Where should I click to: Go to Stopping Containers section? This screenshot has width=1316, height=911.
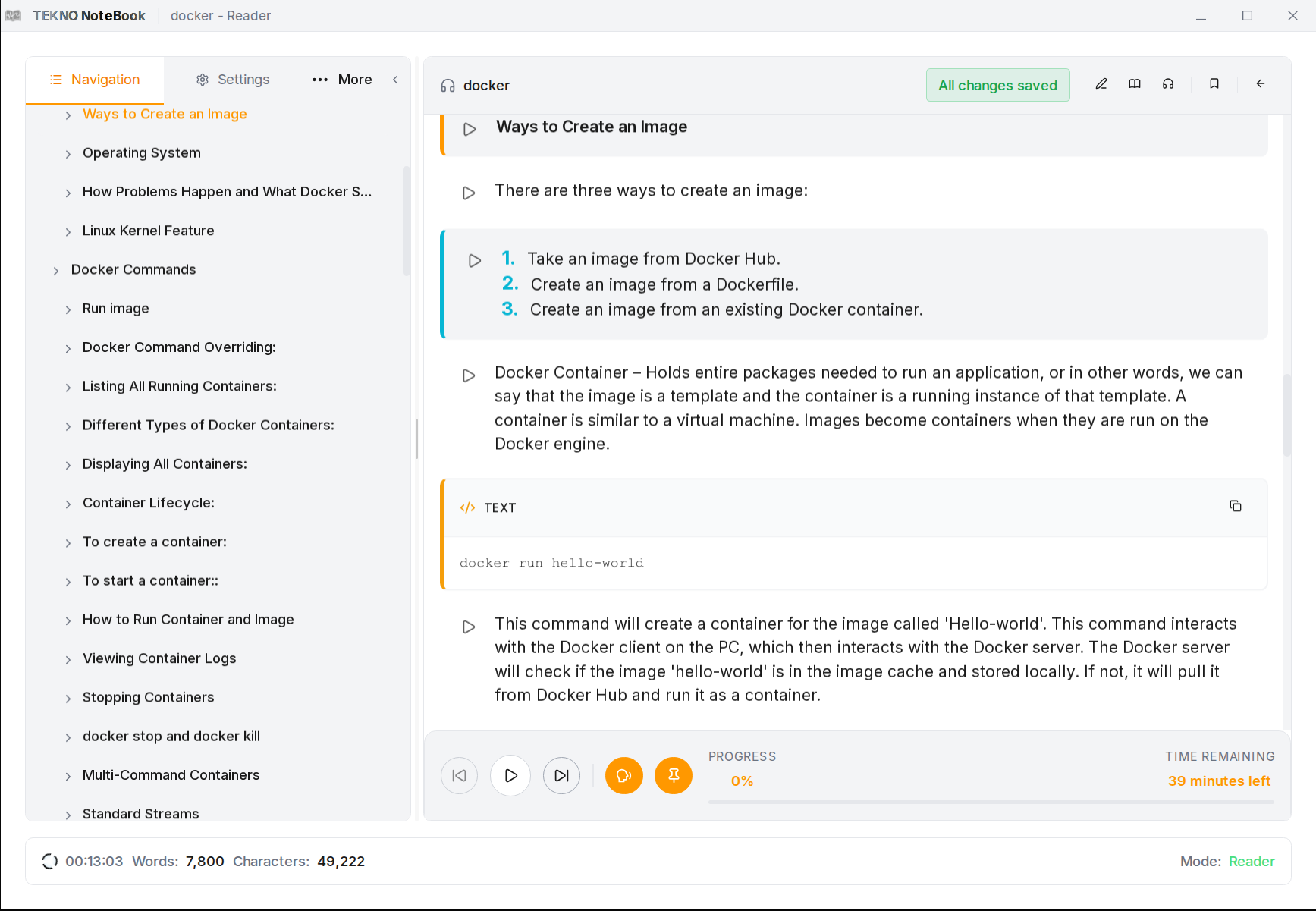148,697
